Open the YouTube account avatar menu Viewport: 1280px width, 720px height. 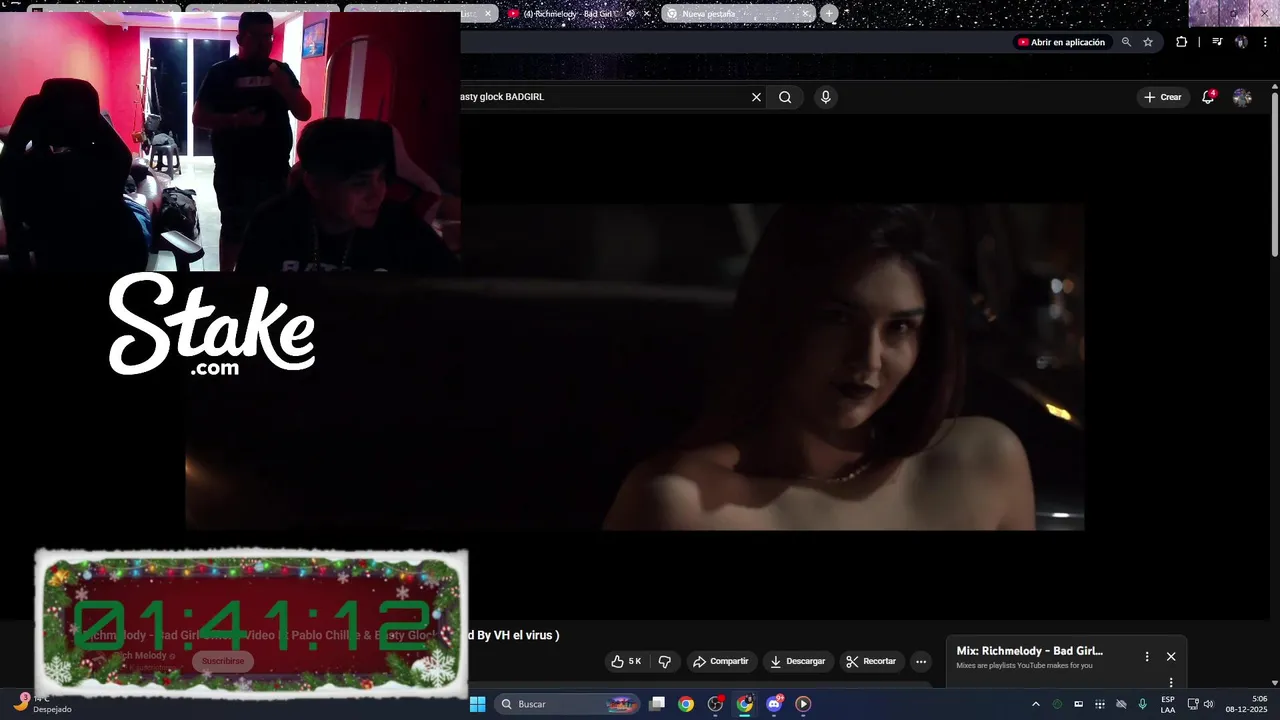(x=1242, y=97)
